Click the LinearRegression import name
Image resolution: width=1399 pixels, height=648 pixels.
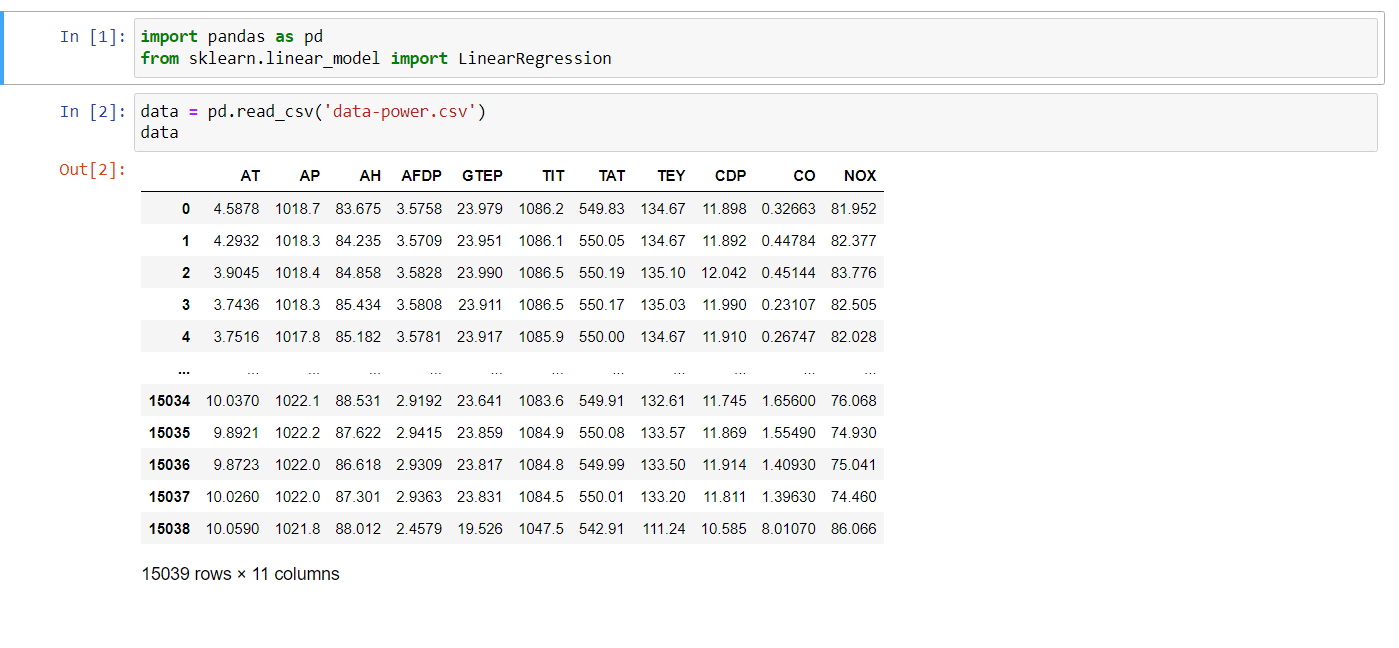click(x=535, y=58)
